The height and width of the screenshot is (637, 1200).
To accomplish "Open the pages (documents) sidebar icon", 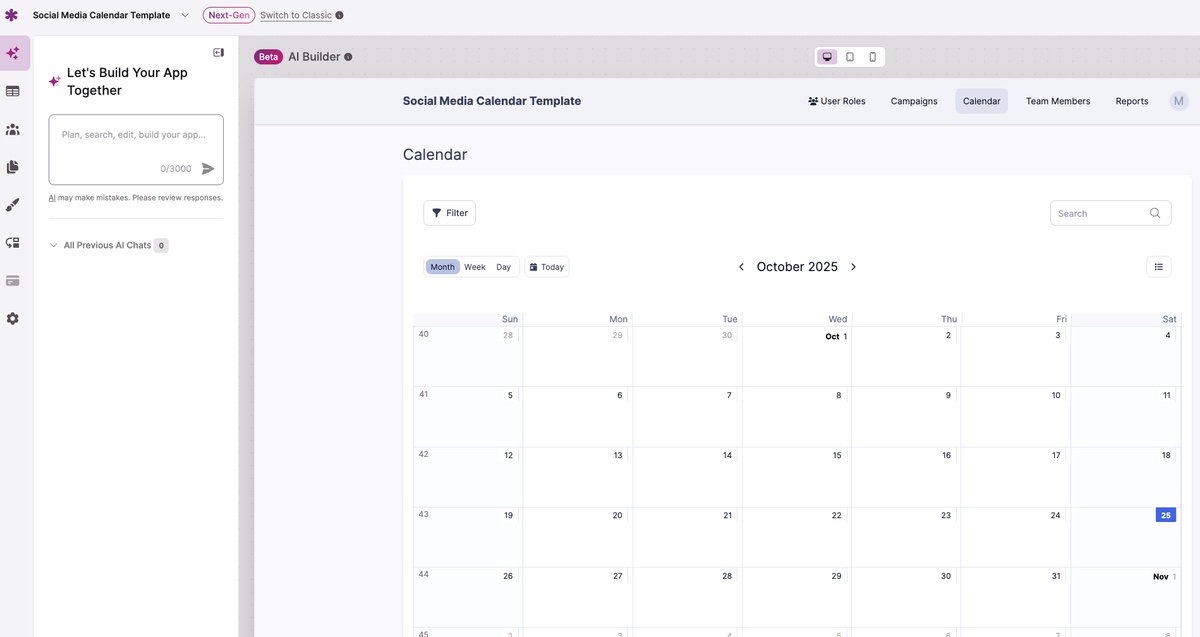I will tap(13, 167).
